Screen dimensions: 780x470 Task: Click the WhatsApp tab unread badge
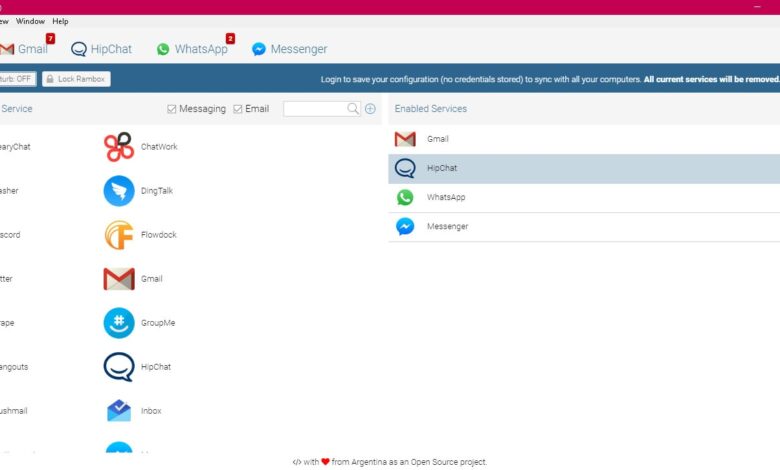click(x=230, y=38)
